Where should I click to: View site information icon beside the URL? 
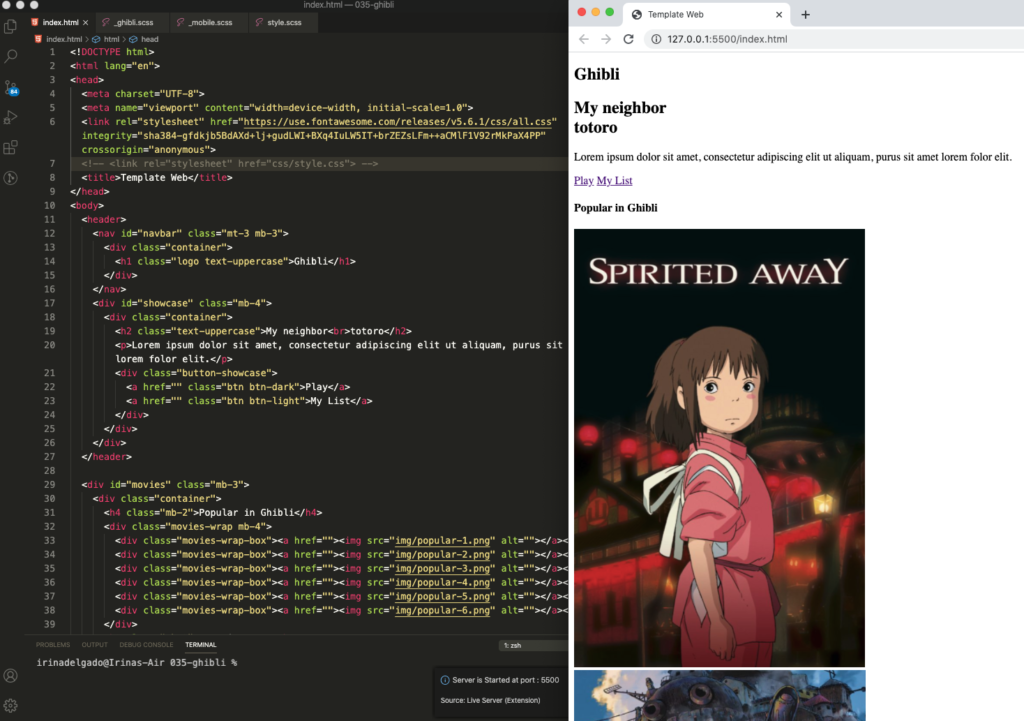pos(656,39)
